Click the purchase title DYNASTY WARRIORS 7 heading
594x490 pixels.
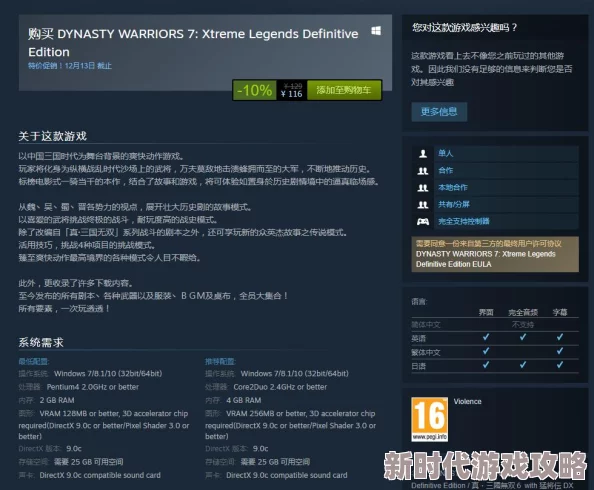(193, 42)
